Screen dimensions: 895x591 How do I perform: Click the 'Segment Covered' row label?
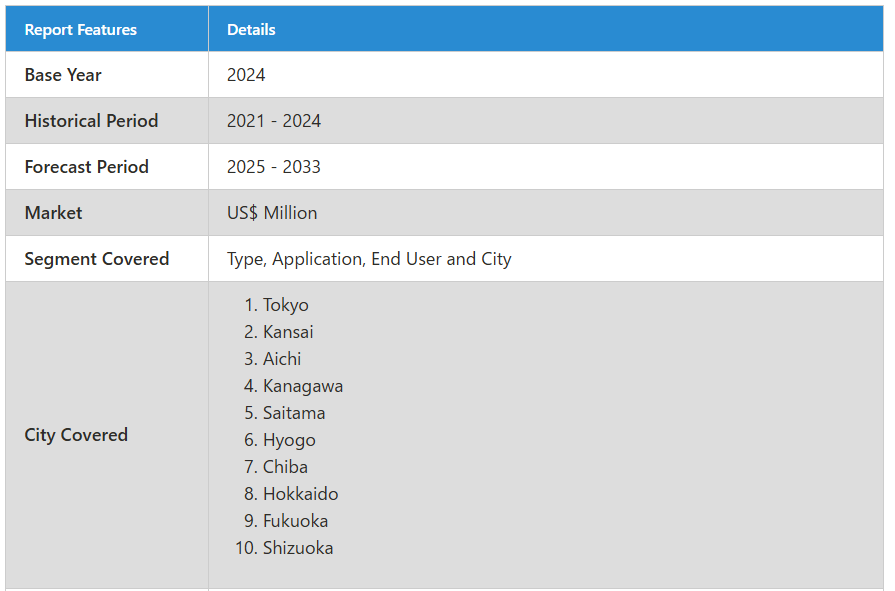tap(96, 259)
